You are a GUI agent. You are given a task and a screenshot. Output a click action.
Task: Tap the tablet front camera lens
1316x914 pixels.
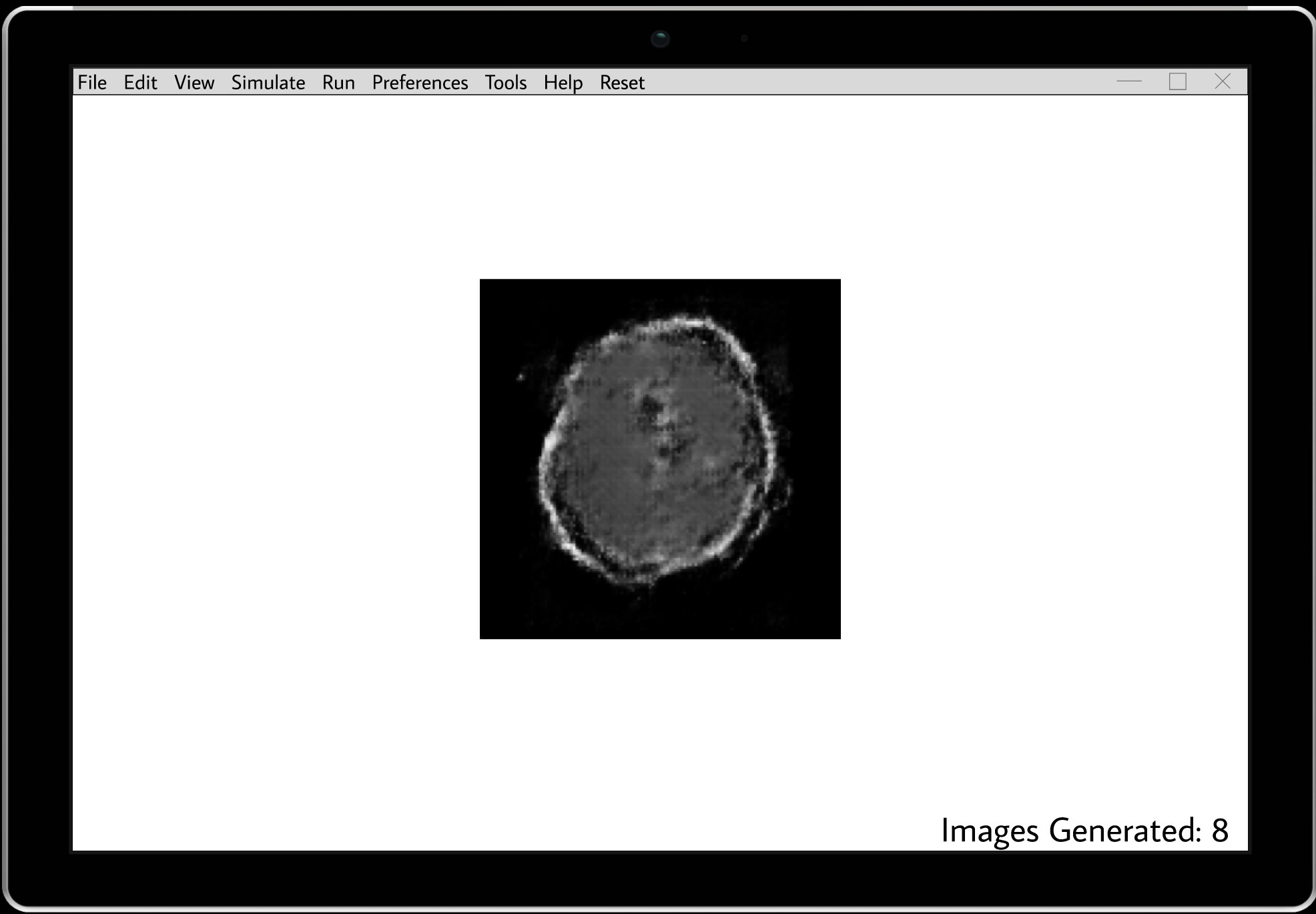(x=660, y=39)
